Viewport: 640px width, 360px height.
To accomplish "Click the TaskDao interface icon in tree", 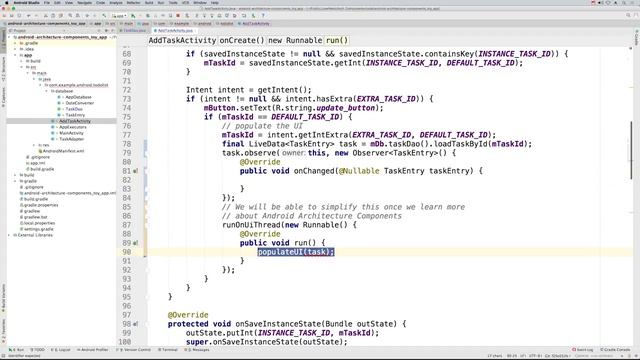I will point(59,109).
